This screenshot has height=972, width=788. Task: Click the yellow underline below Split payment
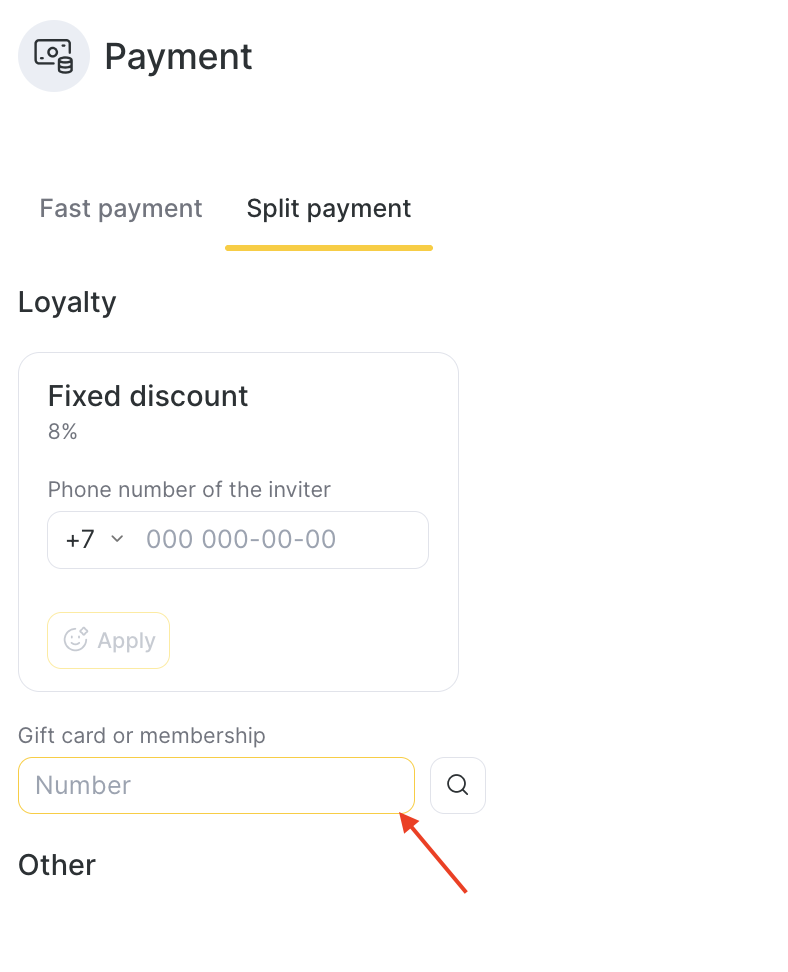(329, 247)
